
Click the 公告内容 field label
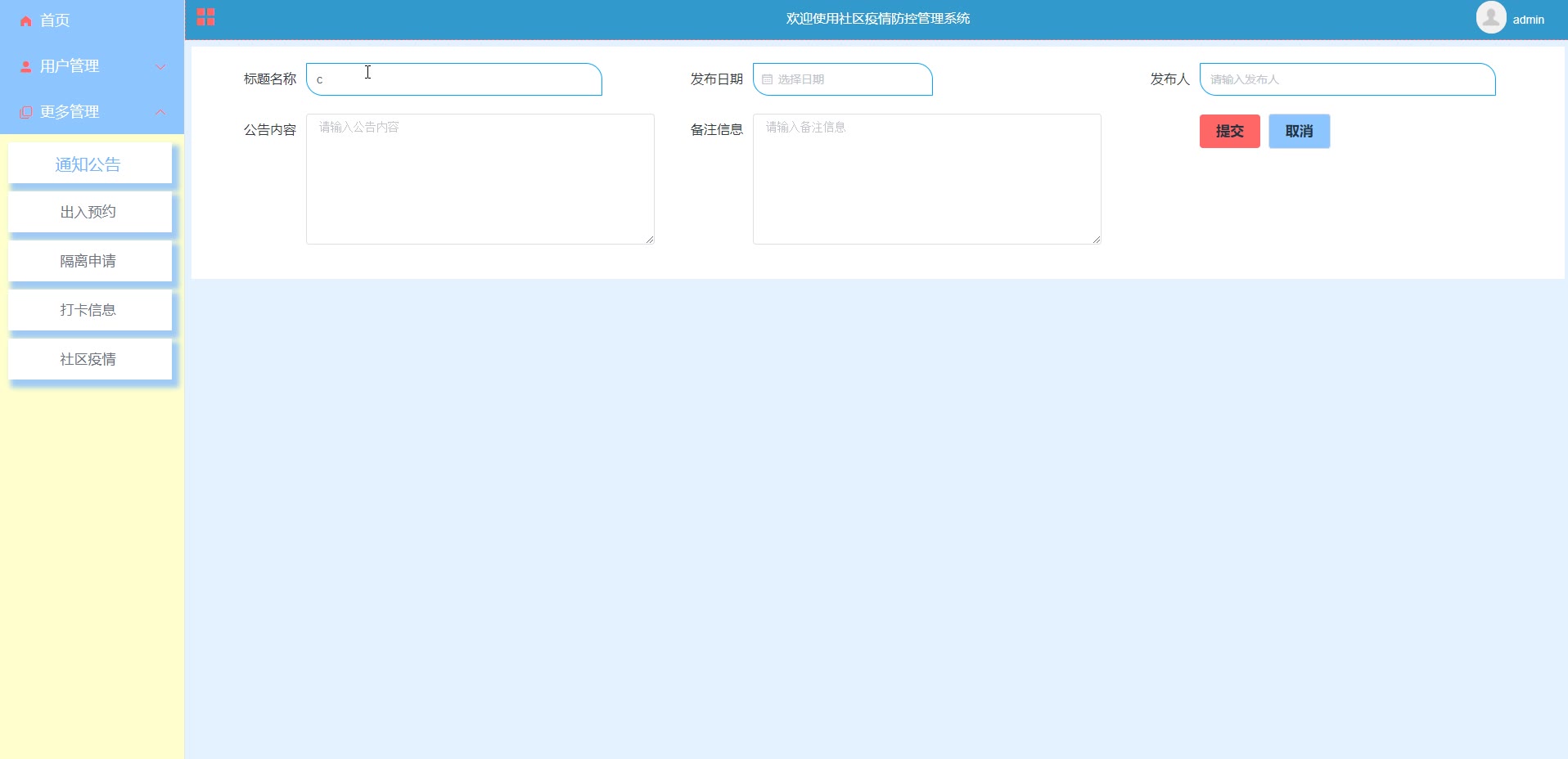[x=270, y=130]
